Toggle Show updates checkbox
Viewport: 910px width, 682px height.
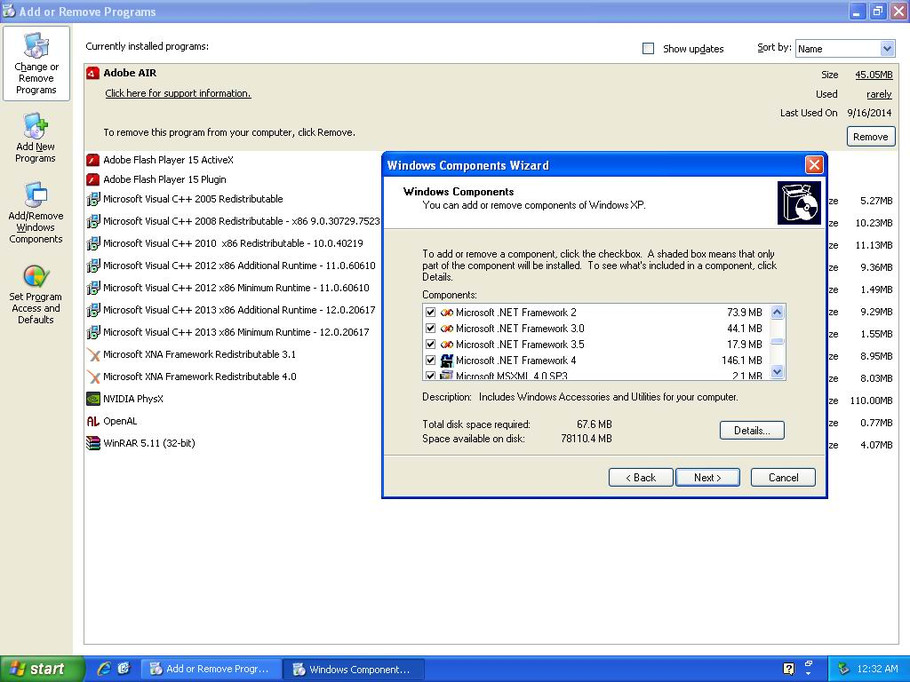648,49
